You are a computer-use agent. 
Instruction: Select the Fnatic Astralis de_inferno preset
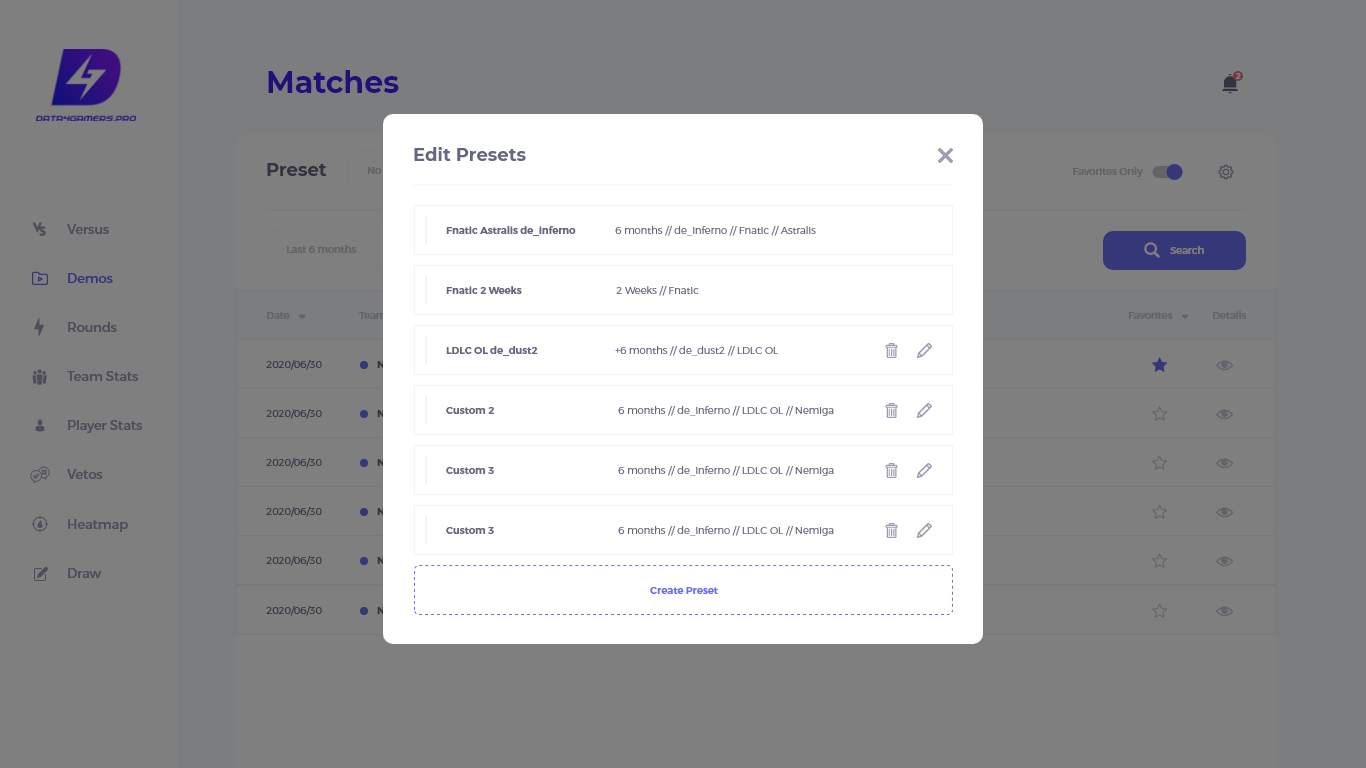pyautogui.click(x=683, y=230)
